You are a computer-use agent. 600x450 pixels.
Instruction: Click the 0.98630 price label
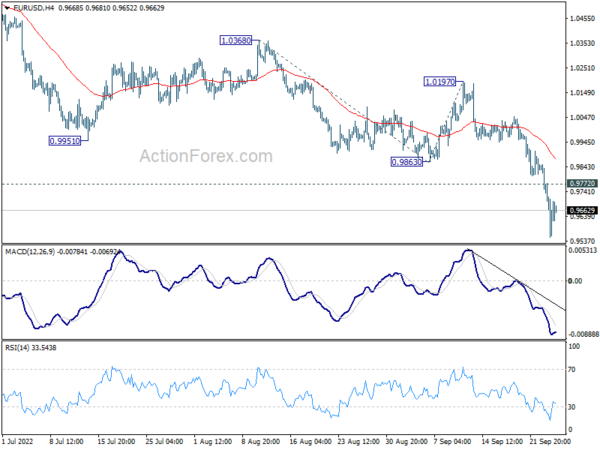tap(407, 162)
